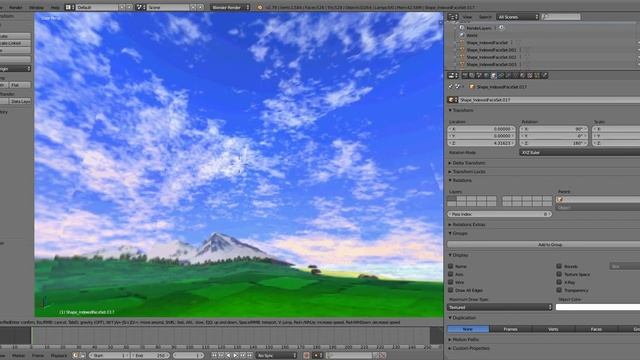Enable the X-Ray checkbox
Screen dimensions: 640x360
click(559, 282)
